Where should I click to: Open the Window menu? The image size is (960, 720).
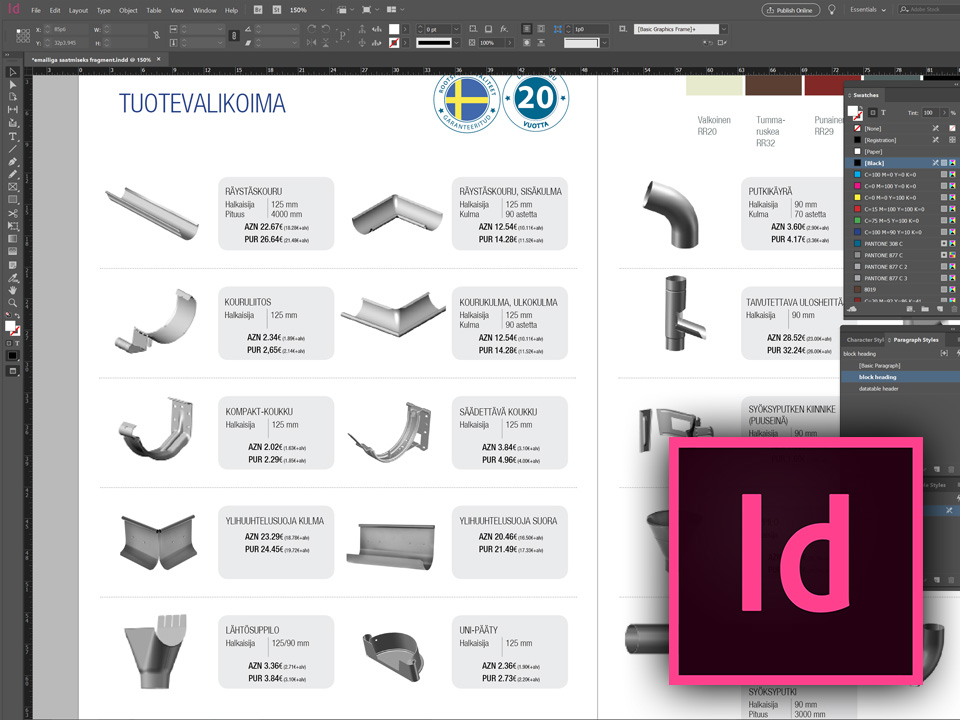click(204, 10)
